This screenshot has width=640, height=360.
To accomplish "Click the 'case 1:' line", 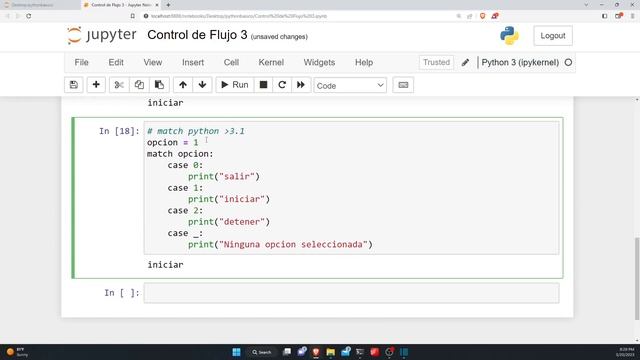I will pyautogui.click(x=185, y=188).
